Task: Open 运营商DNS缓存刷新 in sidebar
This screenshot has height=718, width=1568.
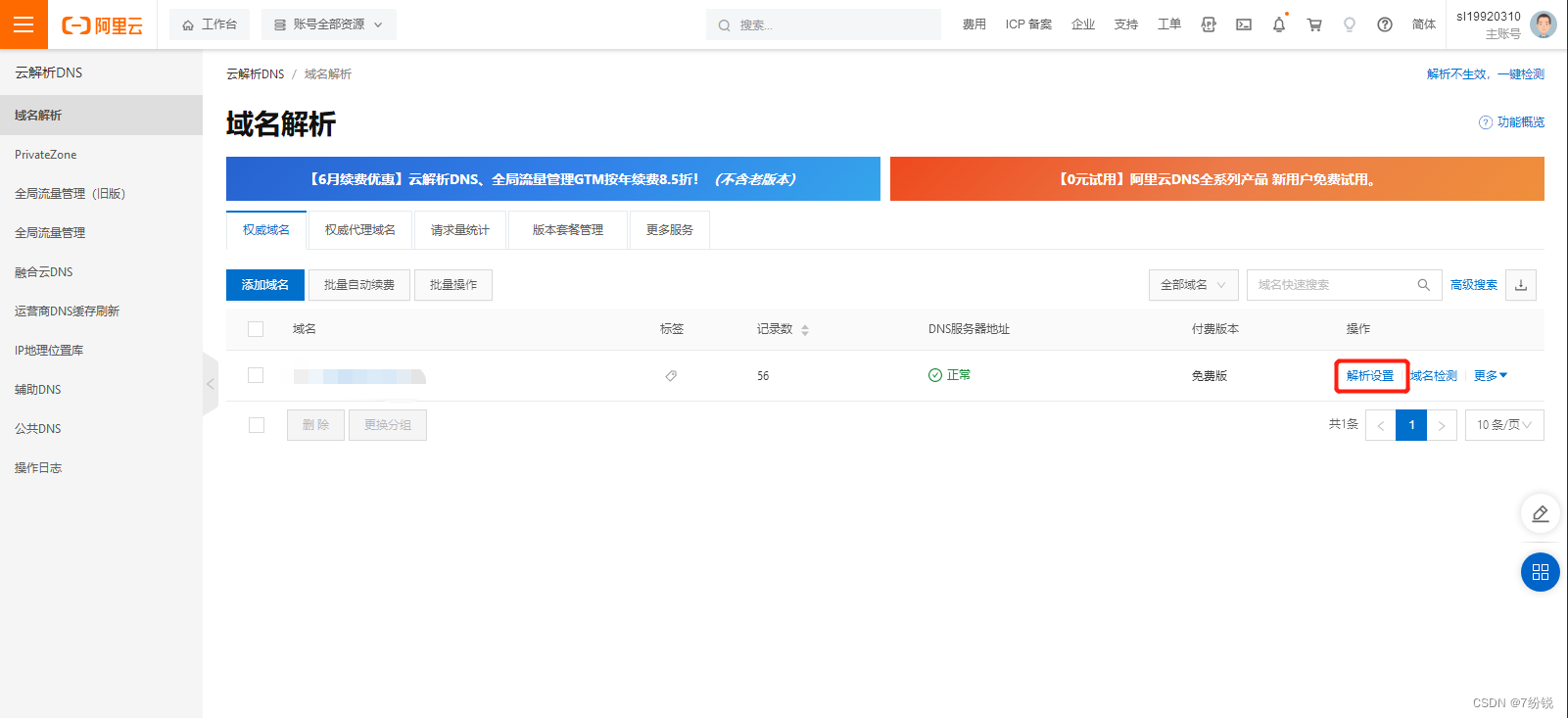Action: [101, 311]
